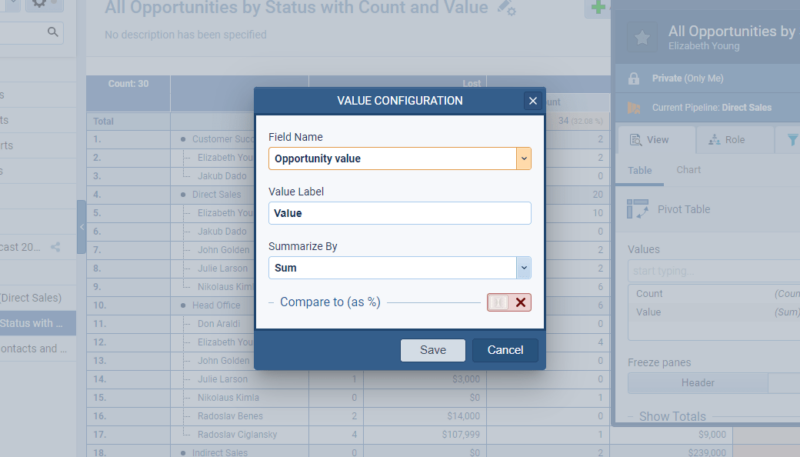Cancel the value configuration dialog
Image resolution: width=800 pixels, height=457 pixels.
pyautogui.click(x=505, y=350)
